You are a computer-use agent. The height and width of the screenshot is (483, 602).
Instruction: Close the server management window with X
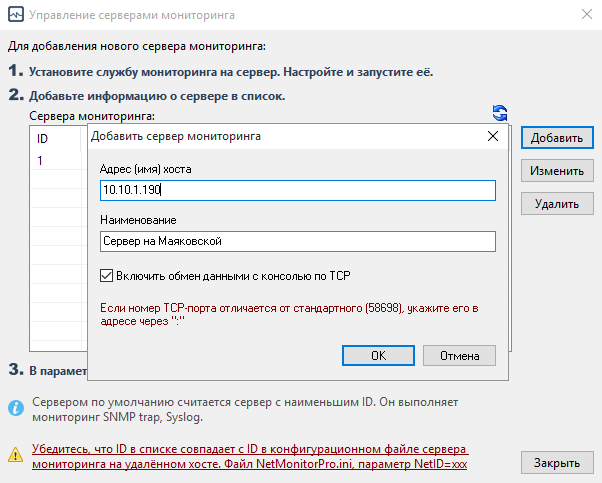(583, 15)
